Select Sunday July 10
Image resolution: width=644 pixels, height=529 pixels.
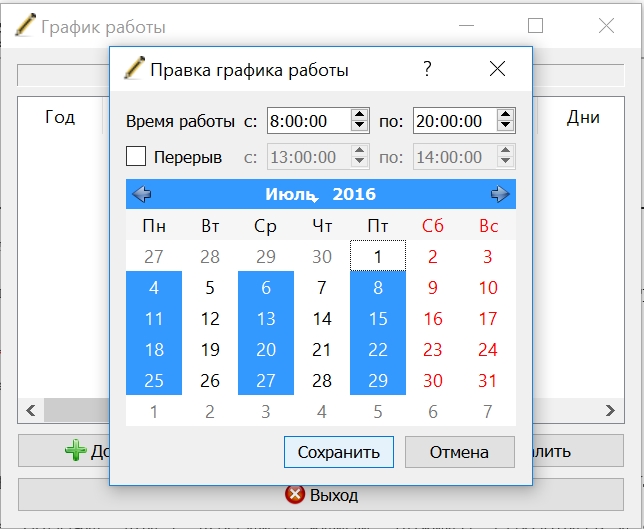(x=488, y=287)
